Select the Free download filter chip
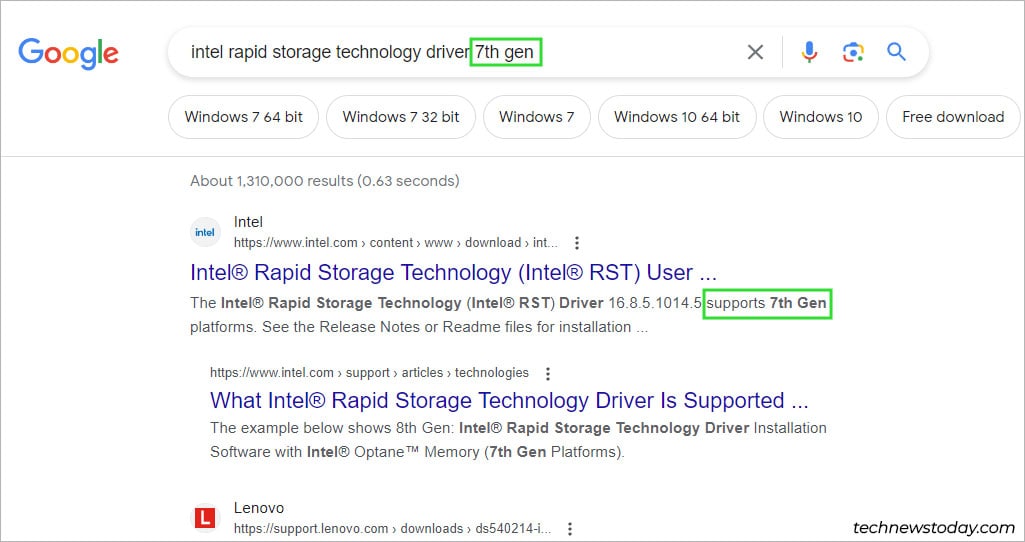This screenshot has height=542, width=1025. click(x=952, y=117)
